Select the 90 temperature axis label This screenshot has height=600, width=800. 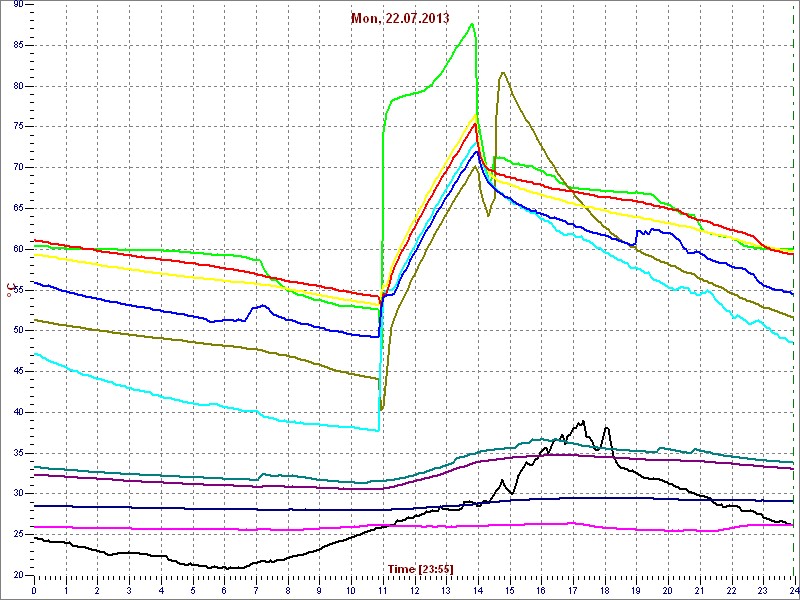click(x=18, y=5)
